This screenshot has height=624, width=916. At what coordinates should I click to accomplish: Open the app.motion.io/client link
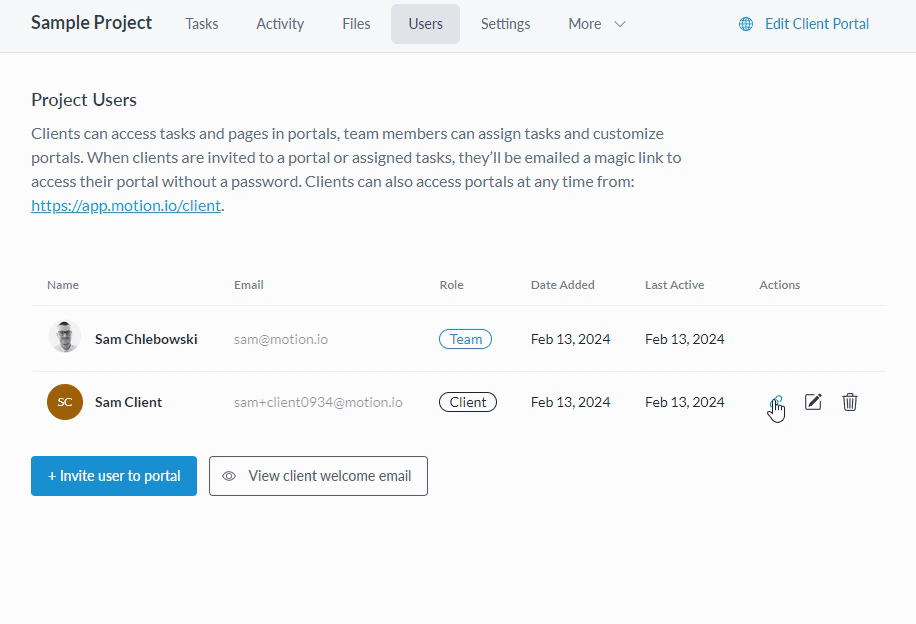click(126, 206)
